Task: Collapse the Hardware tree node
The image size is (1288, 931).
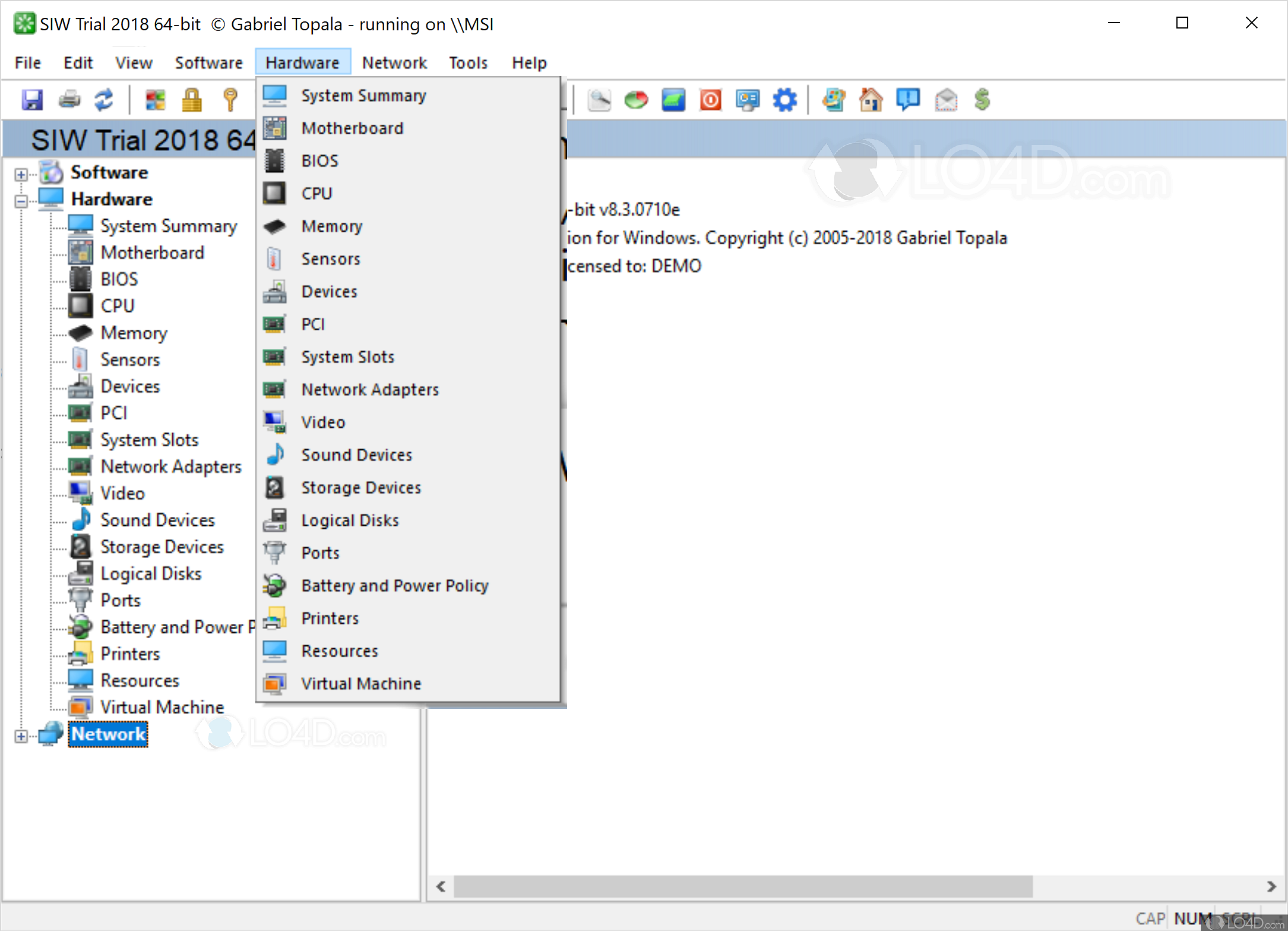Action: 20,201
